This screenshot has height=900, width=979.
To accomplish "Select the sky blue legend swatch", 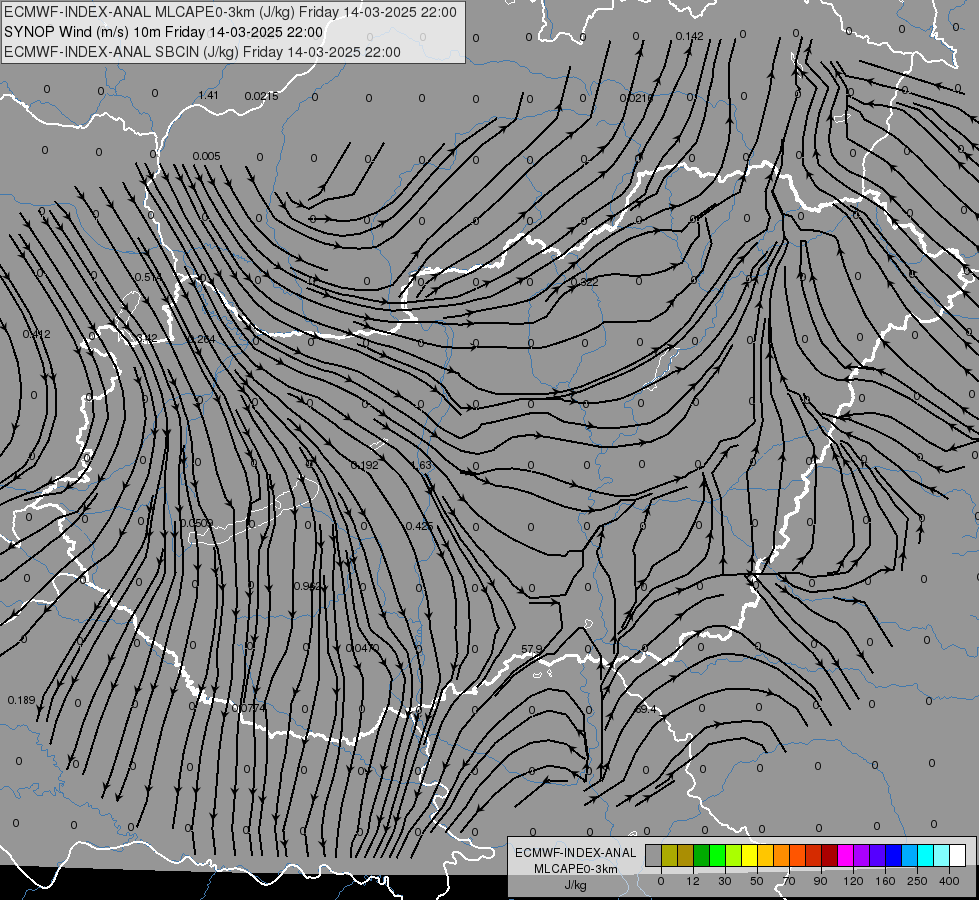I will 910,856.
